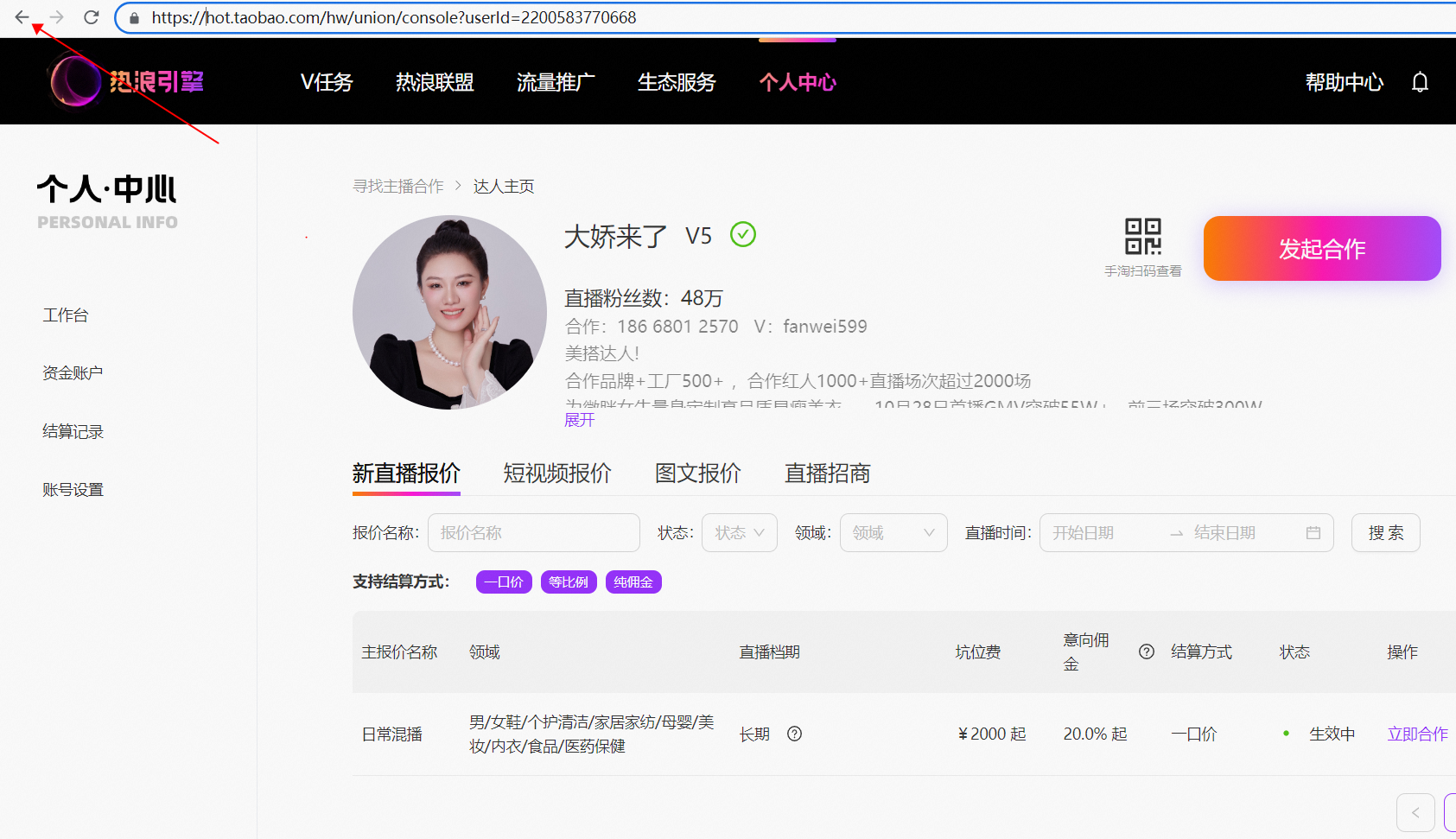Click the address bar URL
Screen dimensions: 1456x839
[x=394, y=17]
